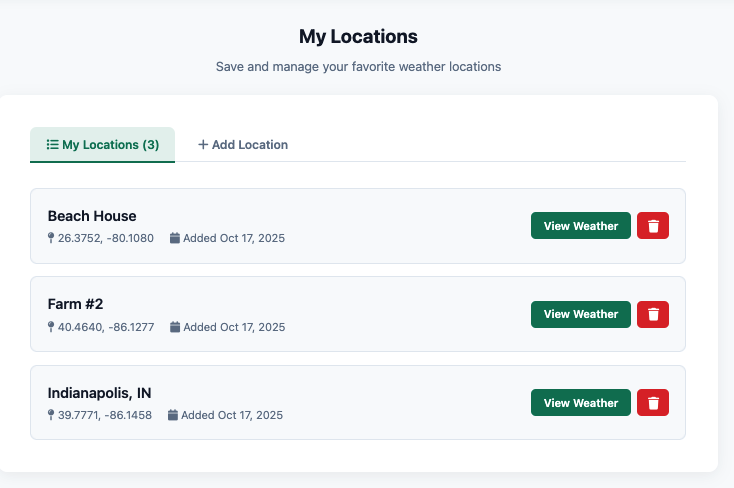Click Added Oct 17, 2025 under Farm #2
The image size is (734, 488).
[x=234, y=327]
